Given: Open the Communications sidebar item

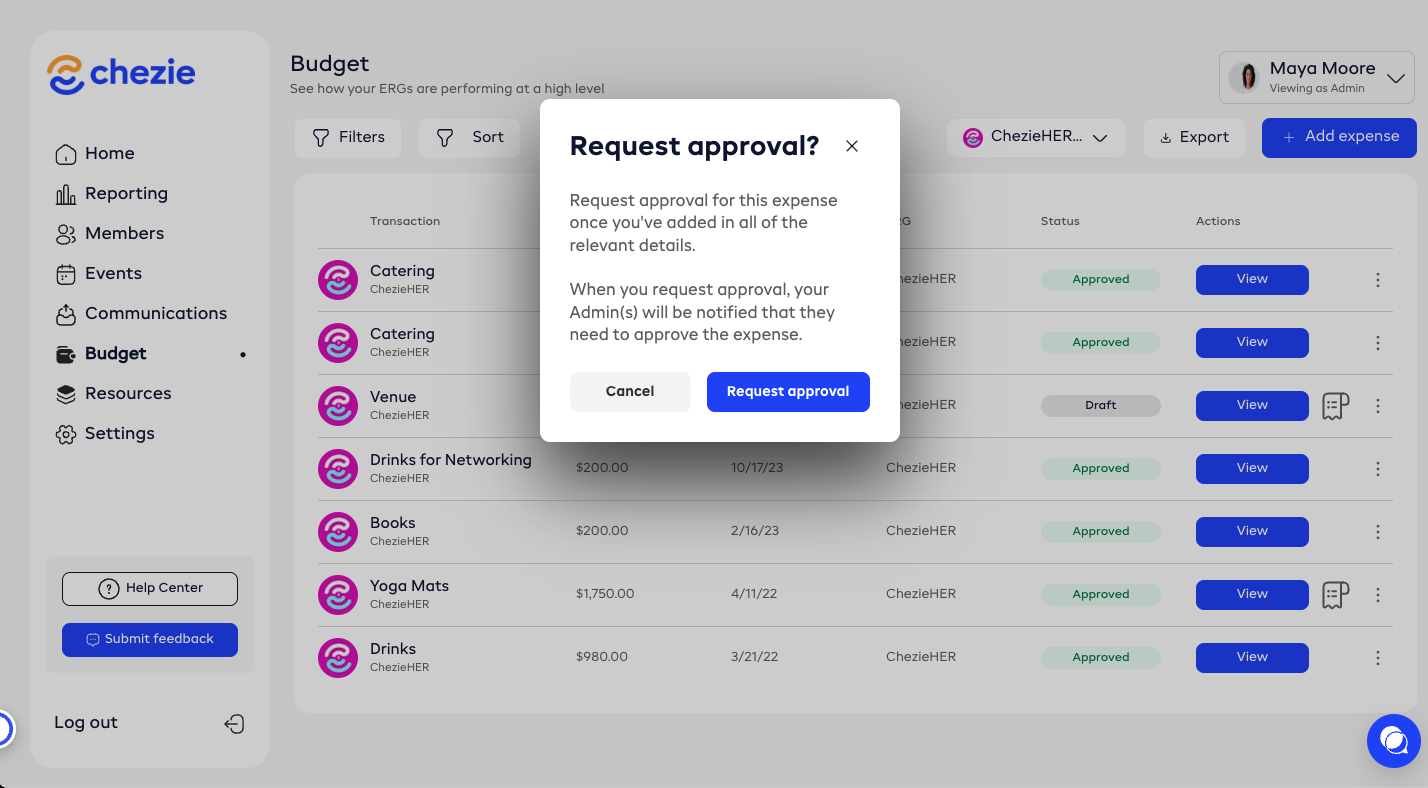Looking at the screenshot, I should pos(155,314).
